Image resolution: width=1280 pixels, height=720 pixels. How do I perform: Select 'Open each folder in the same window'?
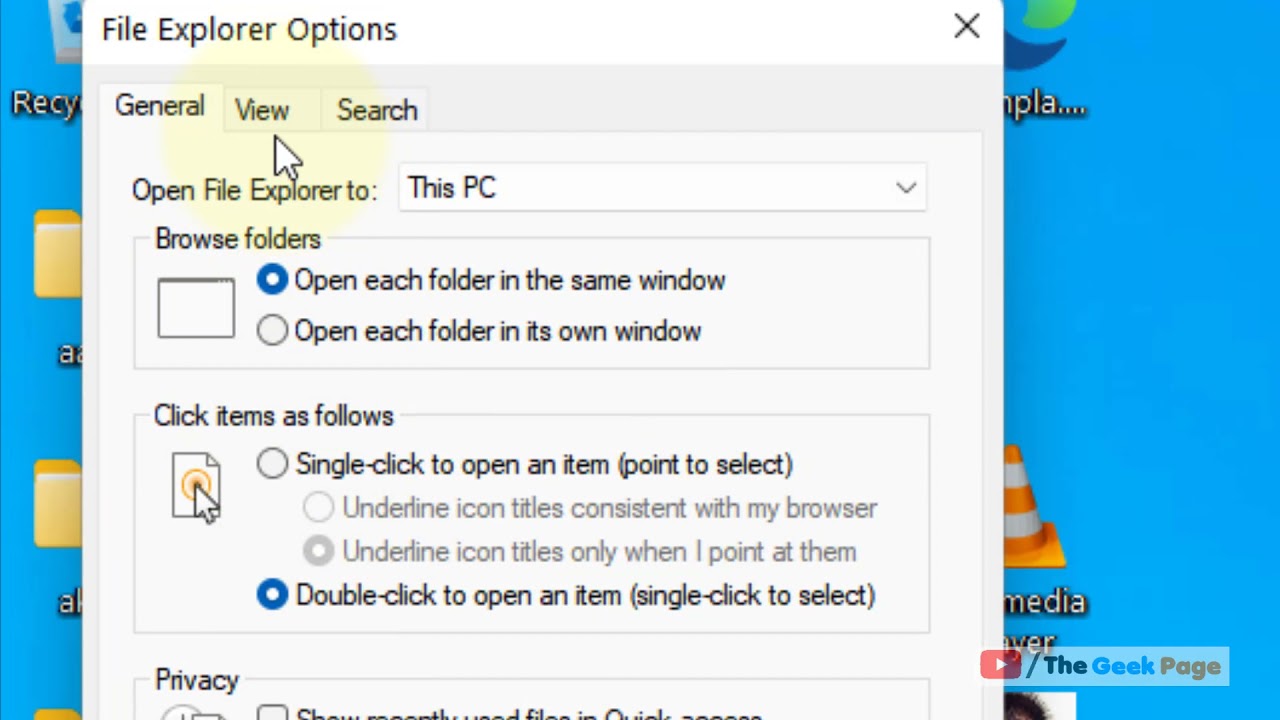coord(272,280)
